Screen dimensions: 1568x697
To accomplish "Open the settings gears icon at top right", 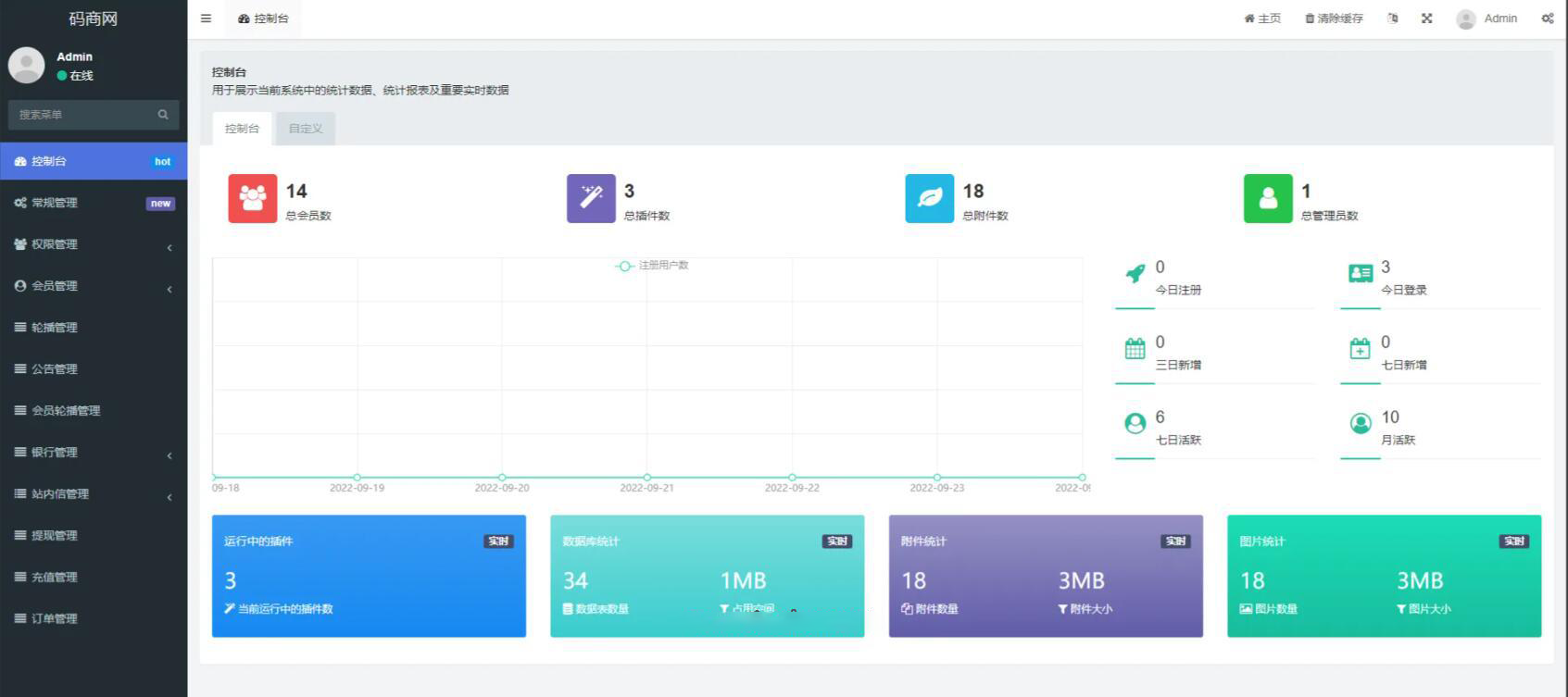I will pos(1547,19).
